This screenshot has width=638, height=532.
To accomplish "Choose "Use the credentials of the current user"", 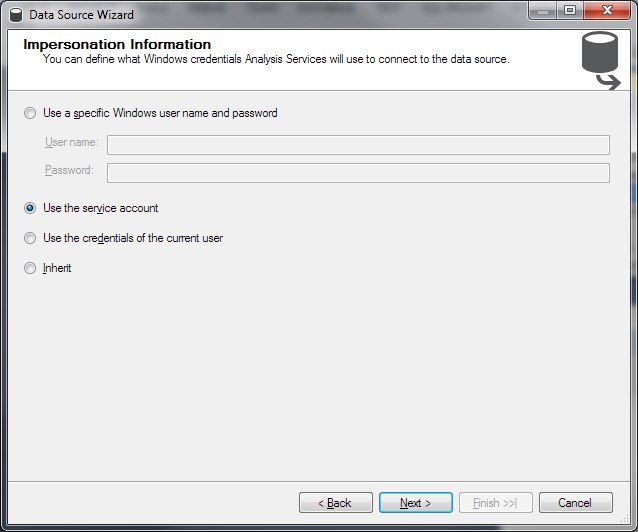I will 30,238.
